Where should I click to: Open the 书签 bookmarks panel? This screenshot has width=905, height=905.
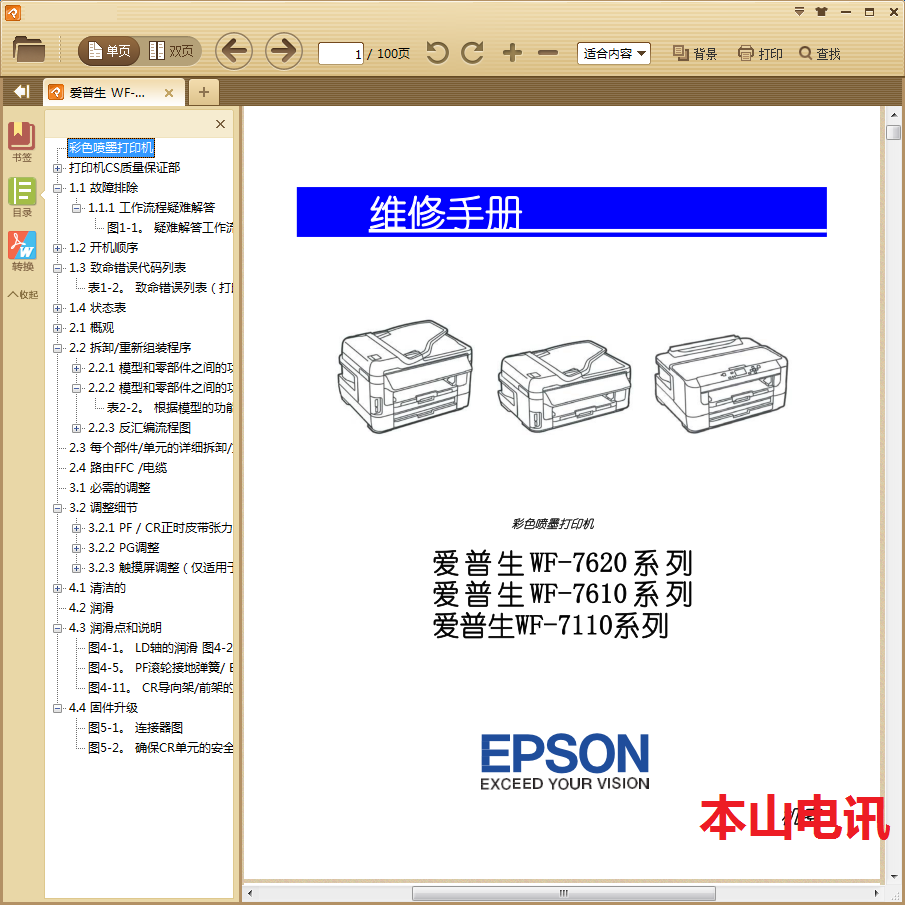[x=22, y=142]
